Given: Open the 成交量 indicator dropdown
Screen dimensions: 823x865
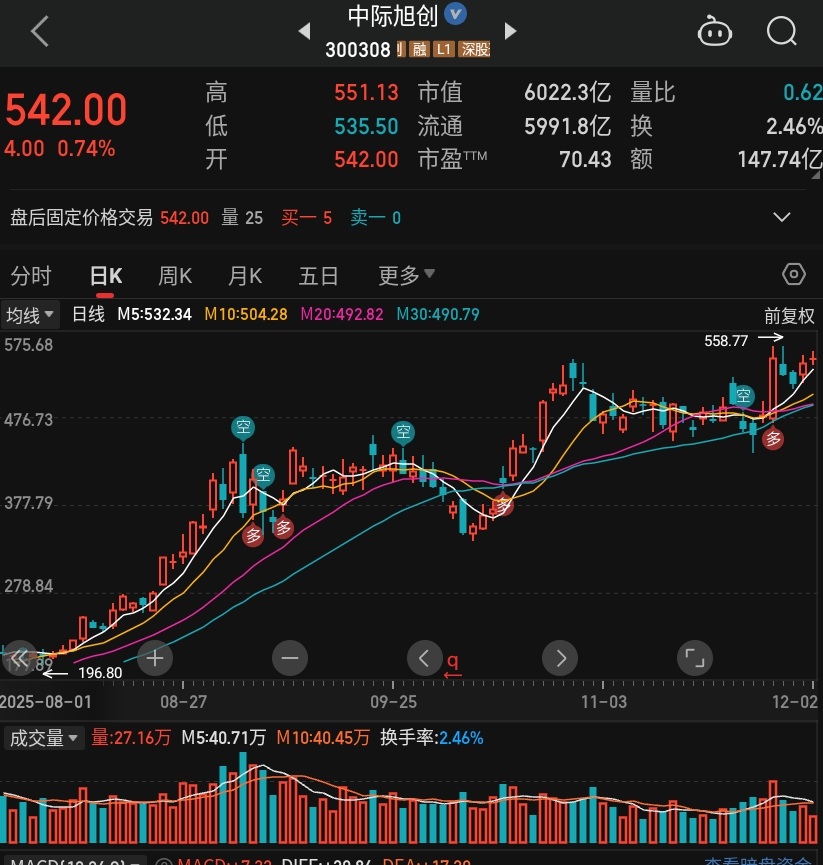Looking at the screenshot, I should click(44, 738).
